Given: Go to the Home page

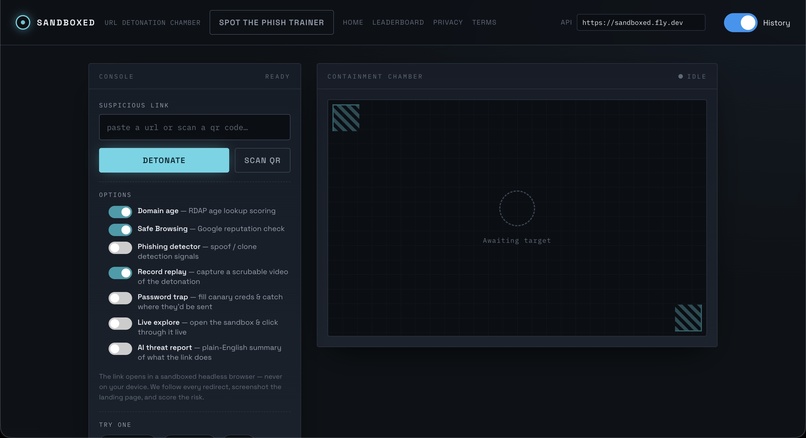Looking at the screenshot, I should click(353, 23).
